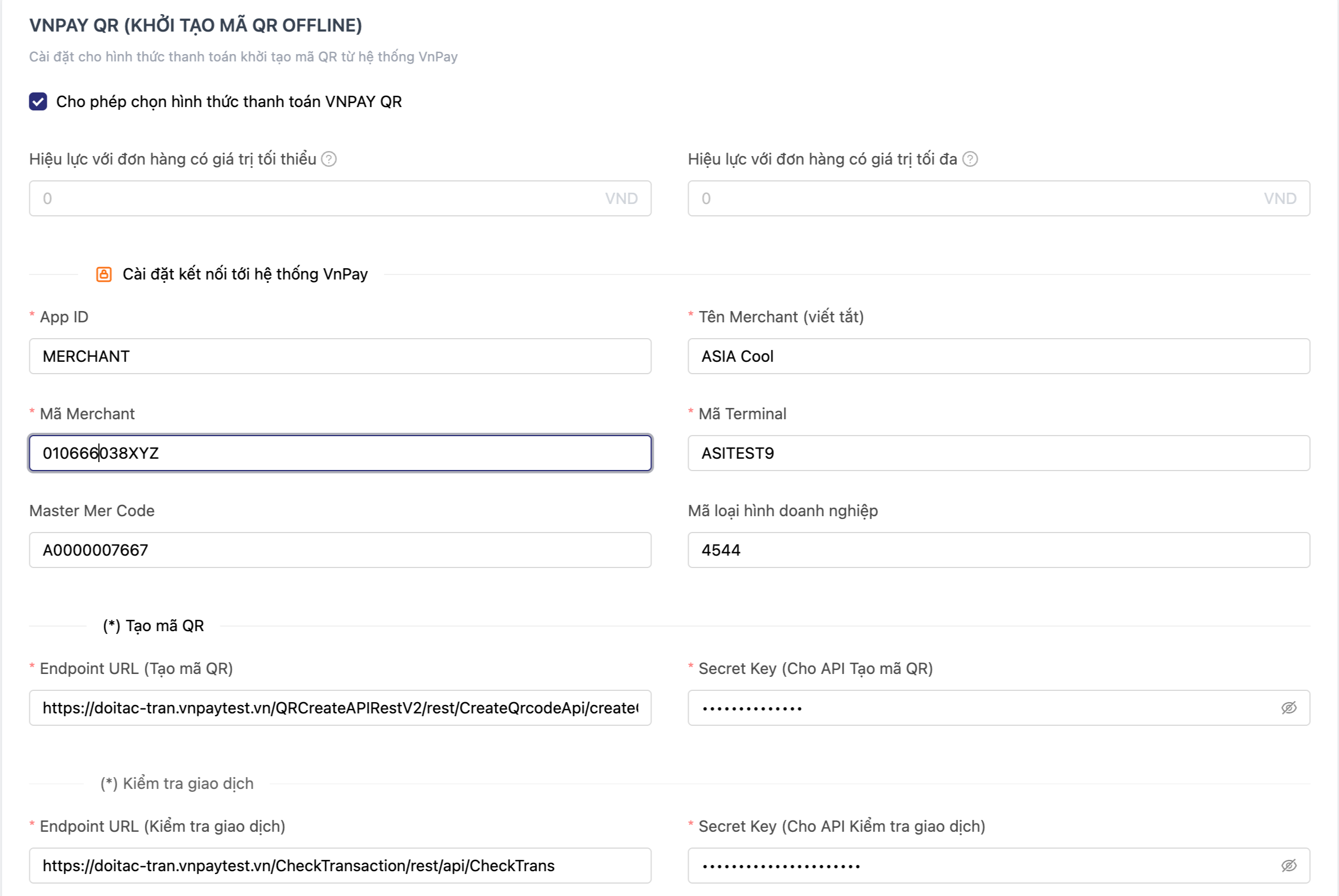
Task: Click the Secret Key field for transaction check
Action: 983,866
